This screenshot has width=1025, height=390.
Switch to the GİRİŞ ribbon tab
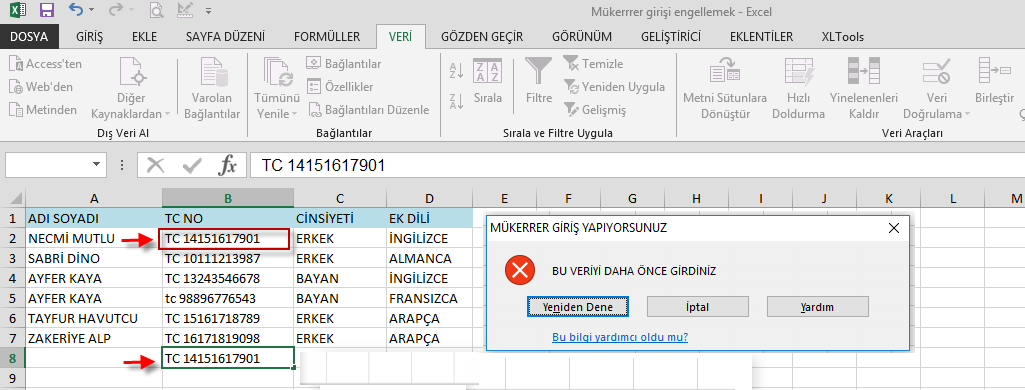[x=89, y=37]
